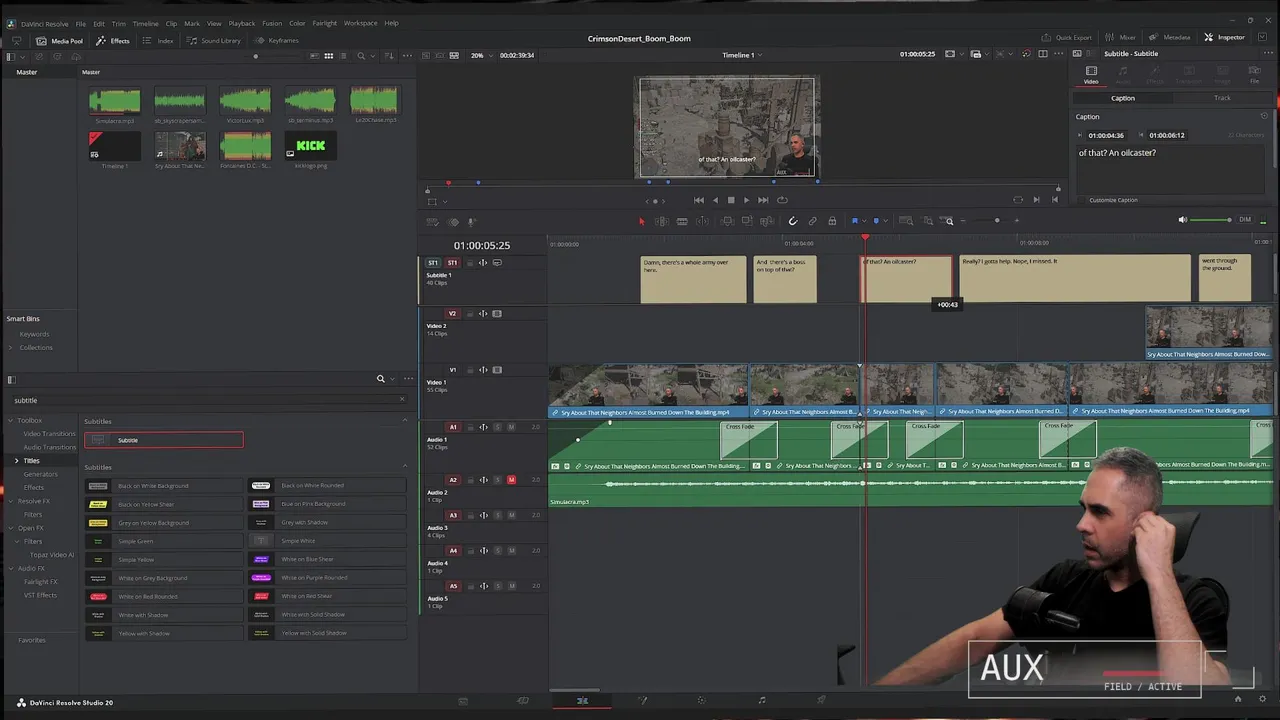Click the Insert Clip icon
Viewport: 1280px width, 720px height.
[x=728, y=221]
